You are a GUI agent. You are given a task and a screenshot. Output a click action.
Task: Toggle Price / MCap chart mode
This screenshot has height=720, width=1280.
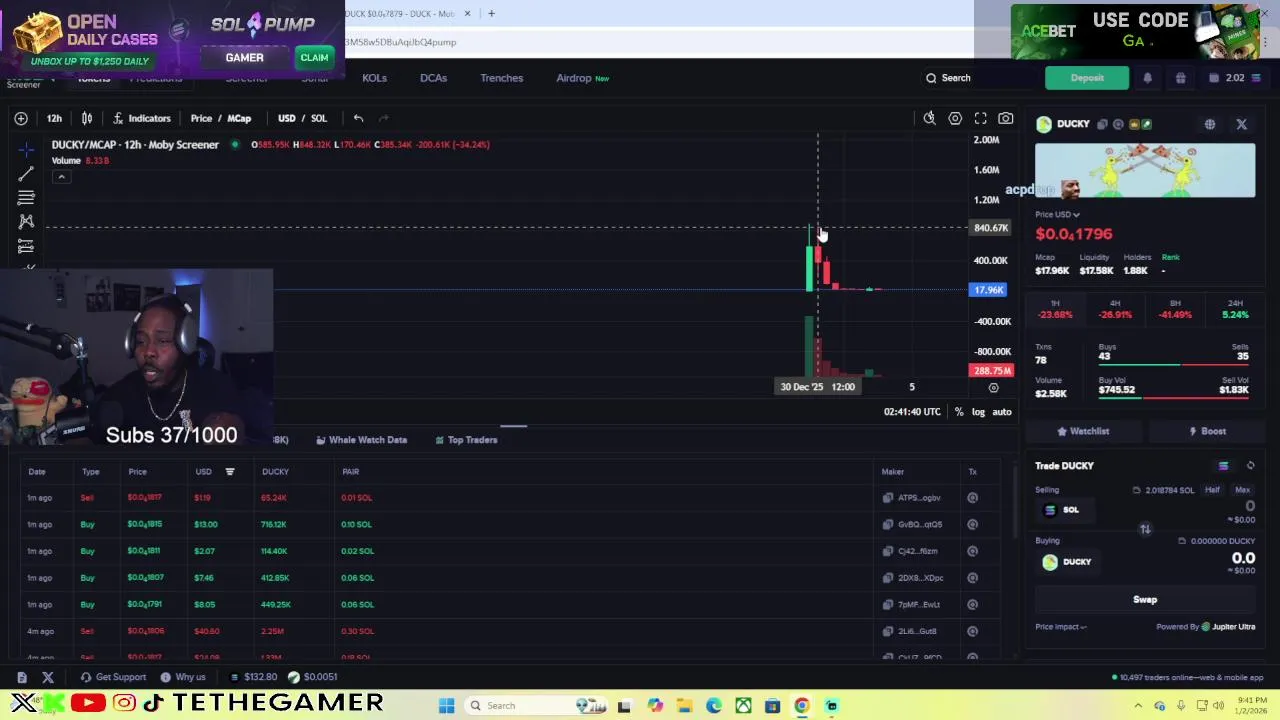tap(221, 118)
